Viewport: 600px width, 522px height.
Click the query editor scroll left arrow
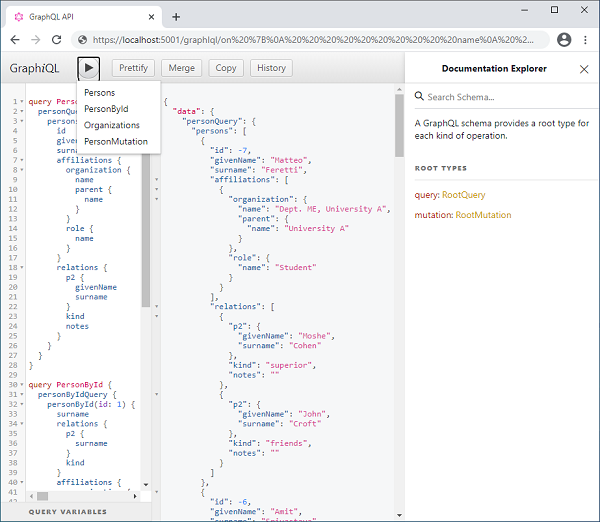(32, 496)
